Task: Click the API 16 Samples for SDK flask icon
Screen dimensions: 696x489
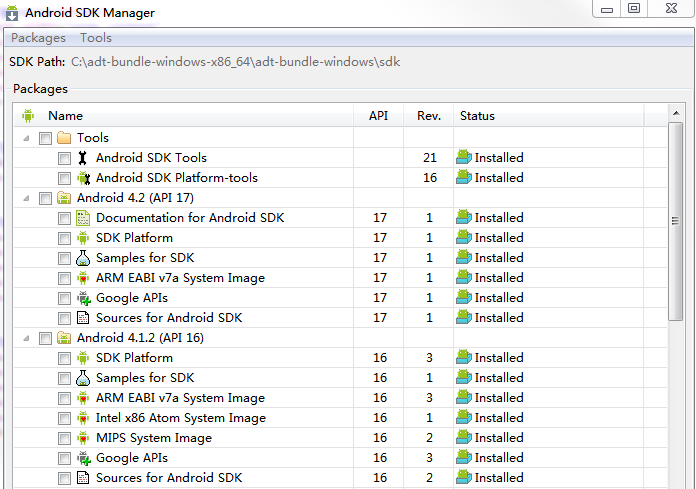Action: (83, 378)
